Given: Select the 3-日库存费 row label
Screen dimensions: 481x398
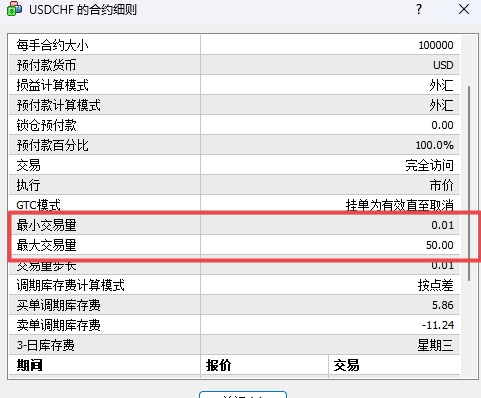Looking at the screenshot, I should (46, 345).
